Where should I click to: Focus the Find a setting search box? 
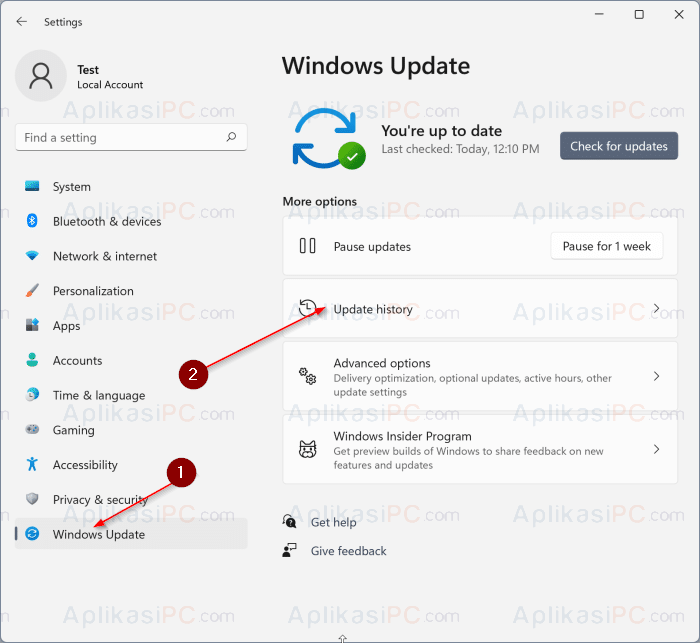pyautogui.click(x=131, y=137)
